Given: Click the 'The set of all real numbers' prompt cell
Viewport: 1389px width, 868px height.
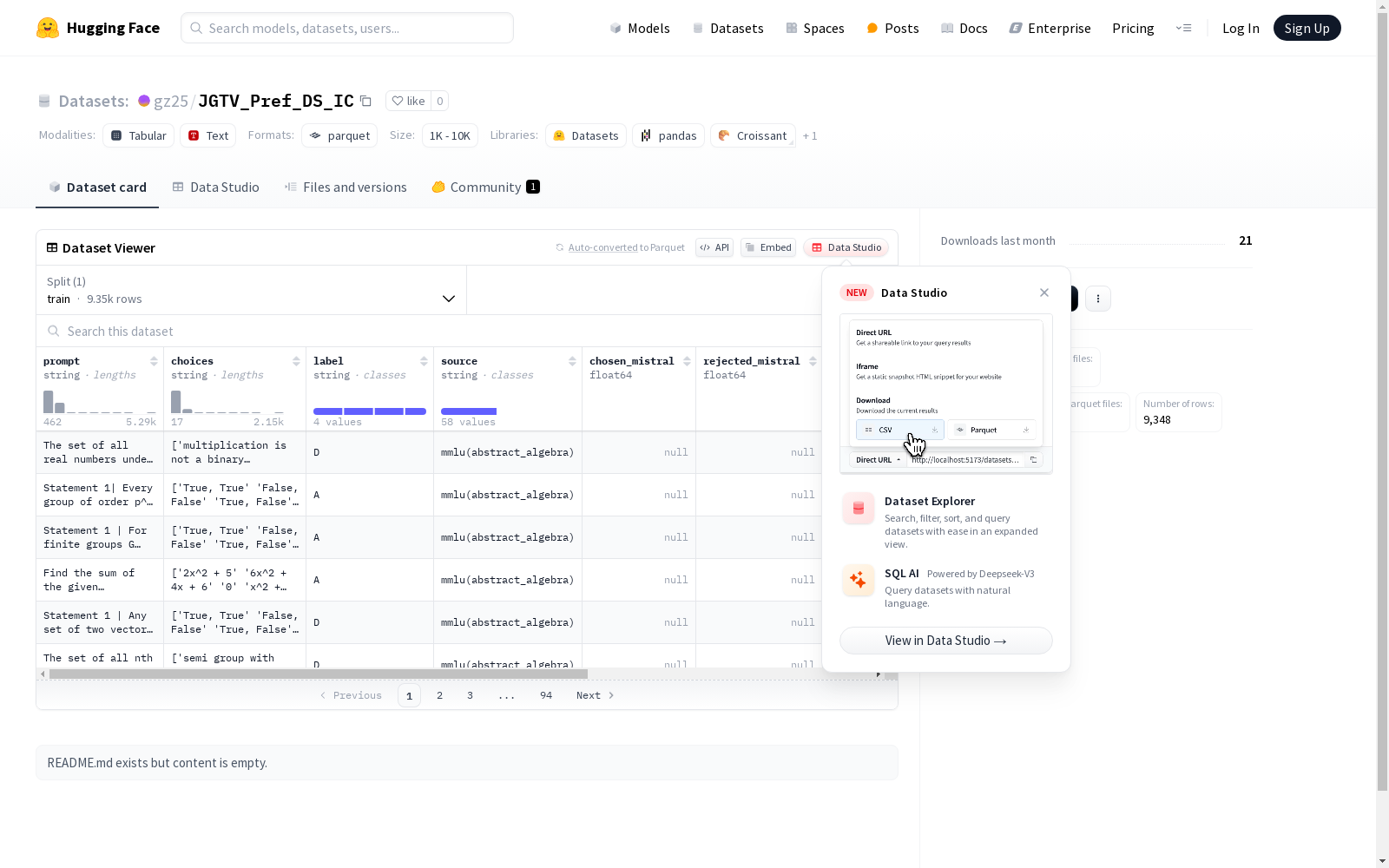Looking at the screenshot, I should 100,452.
